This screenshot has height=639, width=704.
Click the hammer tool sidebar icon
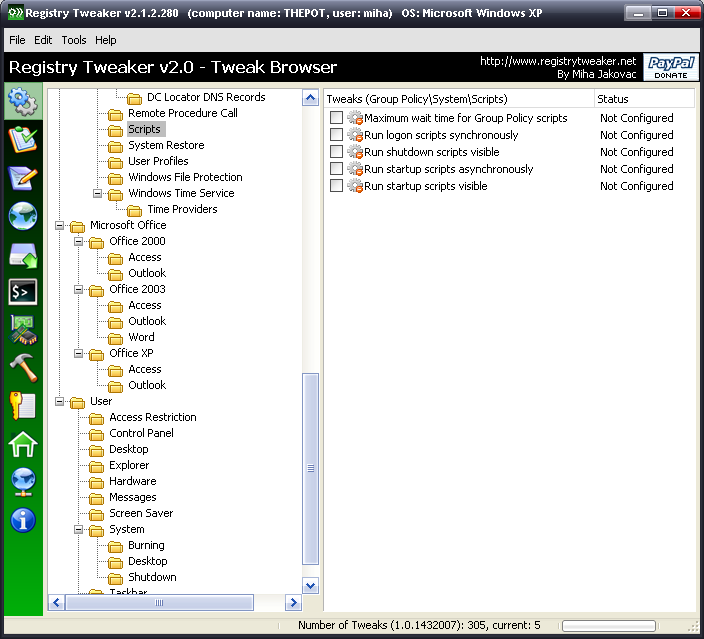pos(23,367)
